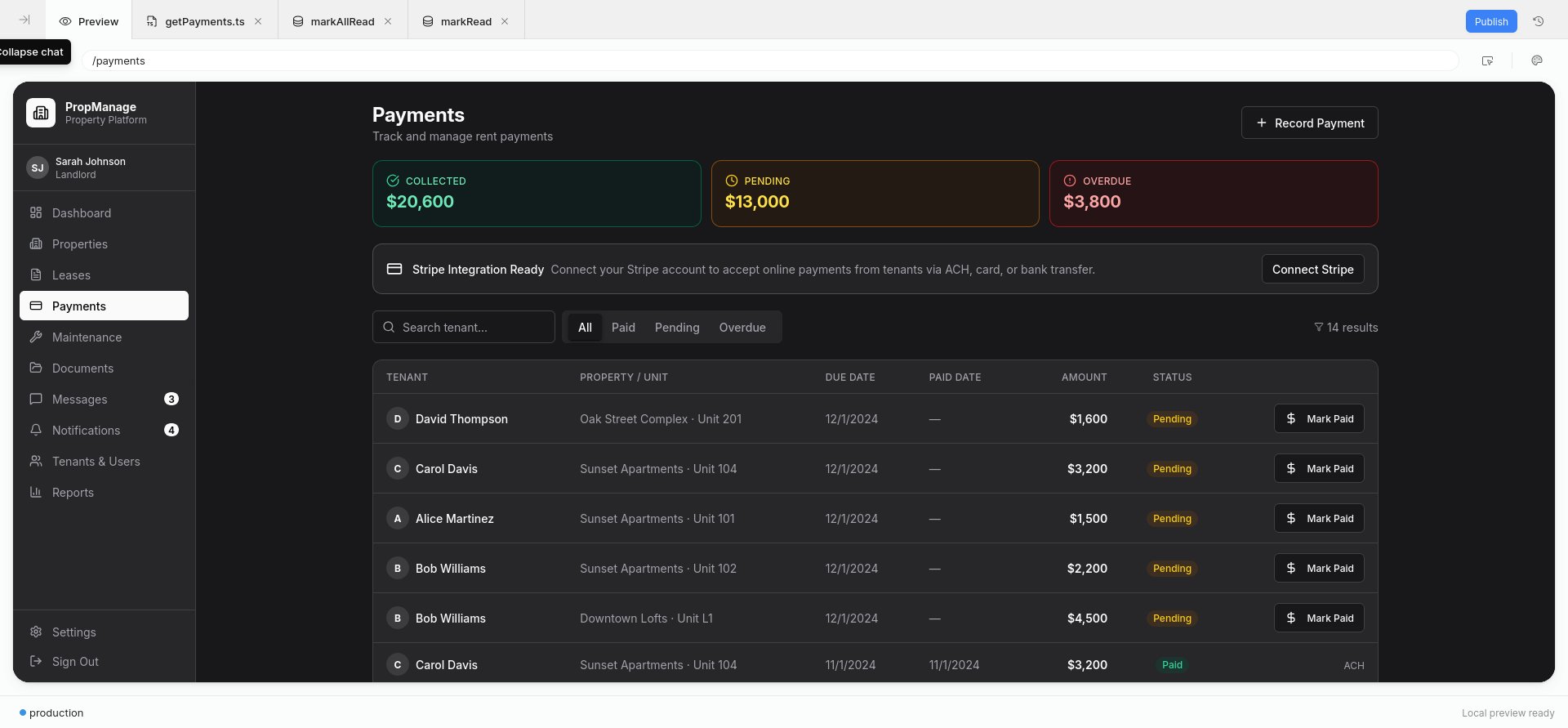1568x728 pixels.
Task: Click the inspect element icon beside URL bar
Action: (x=1488, y=60)
